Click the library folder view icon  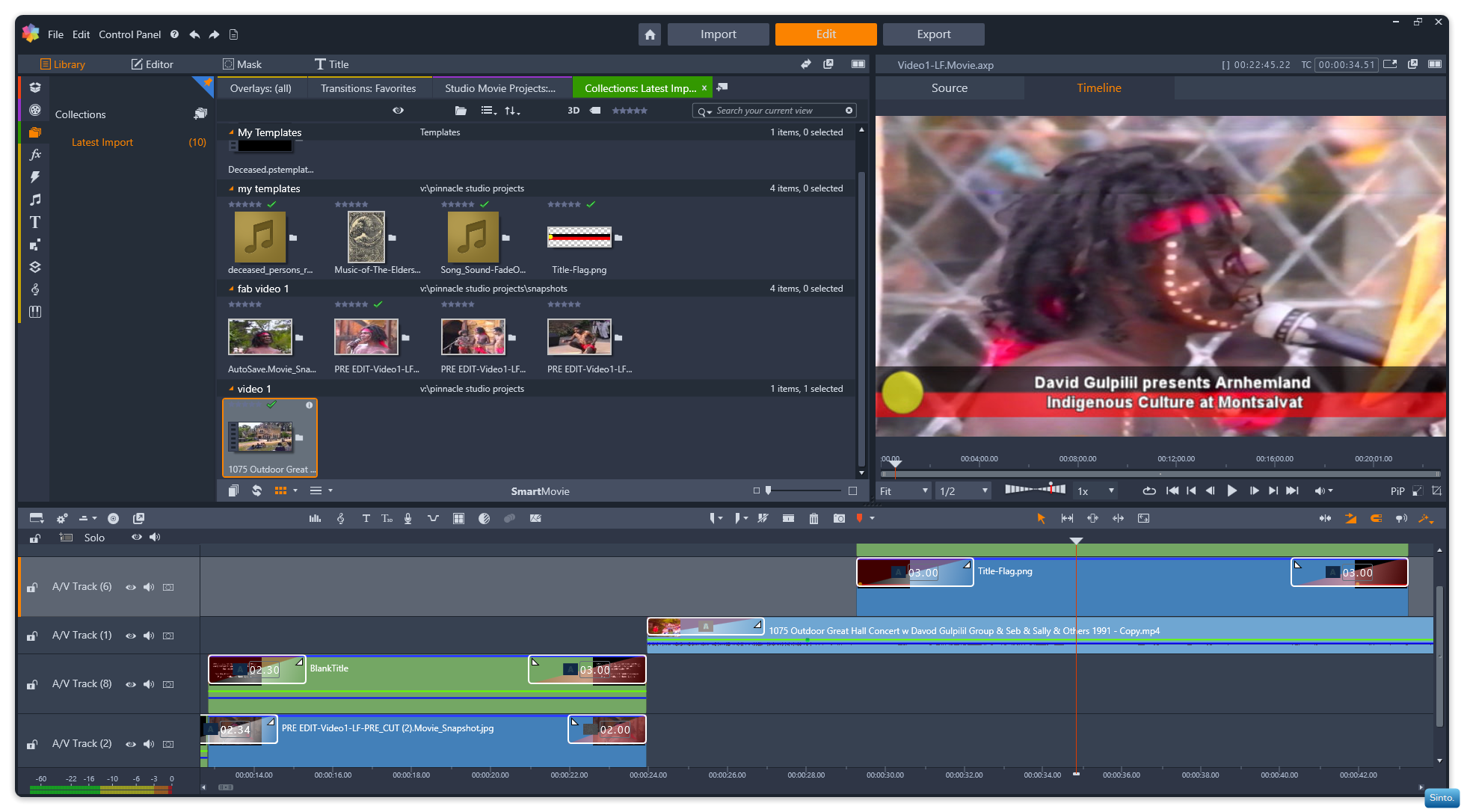tap(461, 111)
